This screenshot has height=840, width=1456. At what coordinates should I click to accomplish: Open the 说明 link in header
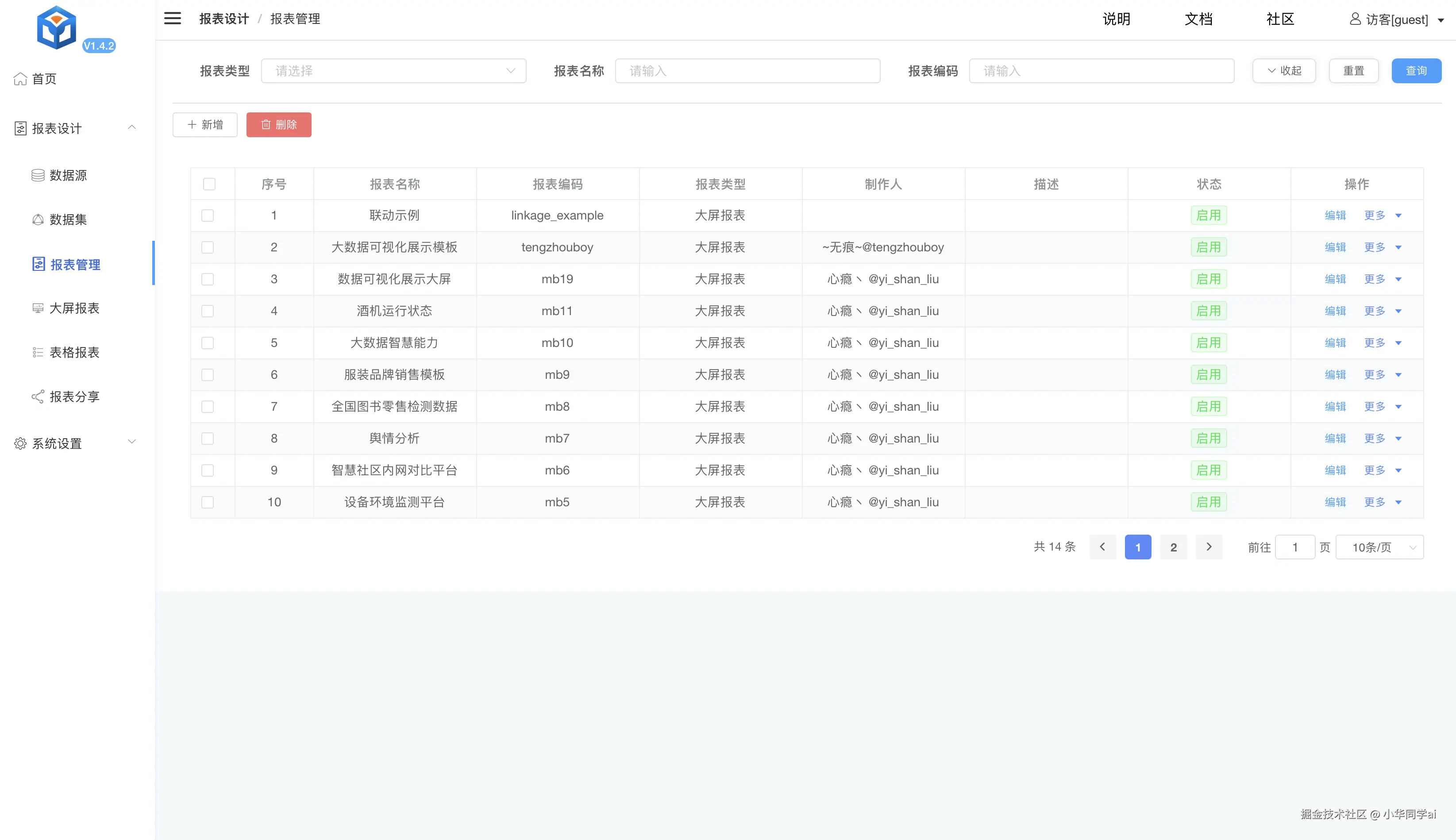tap(1116, 19)
